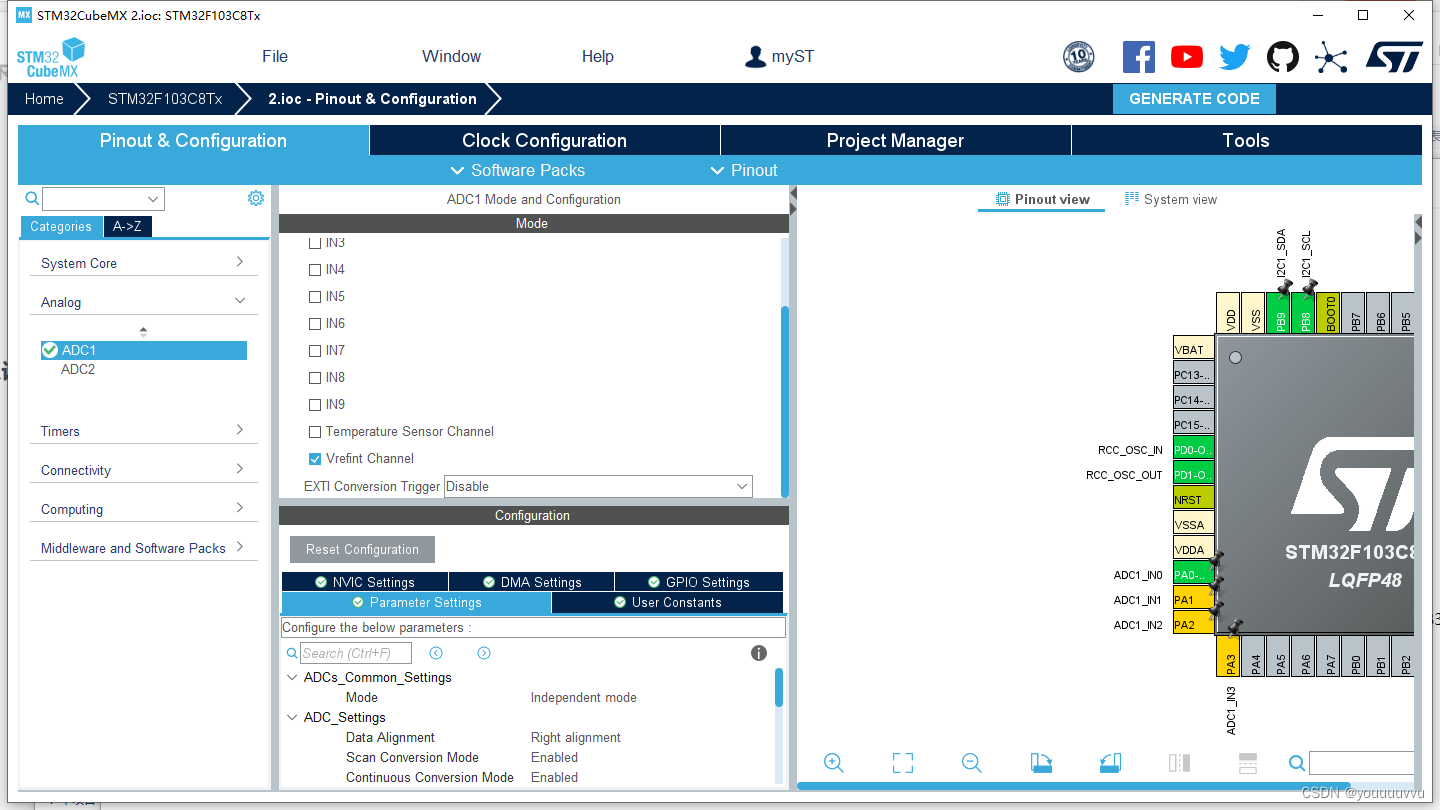Enable the IN6 channel checkbox

(315, 324)
